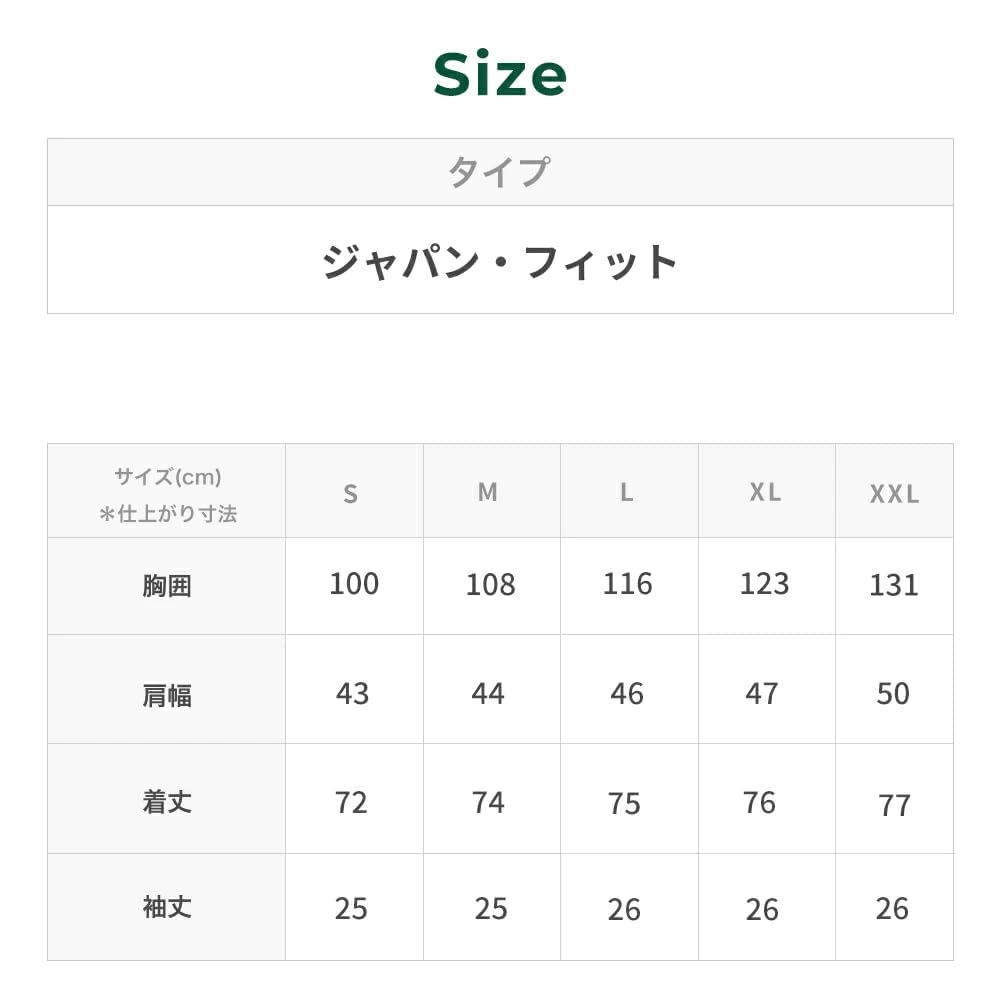Click the 肩幅 row label

167,695
